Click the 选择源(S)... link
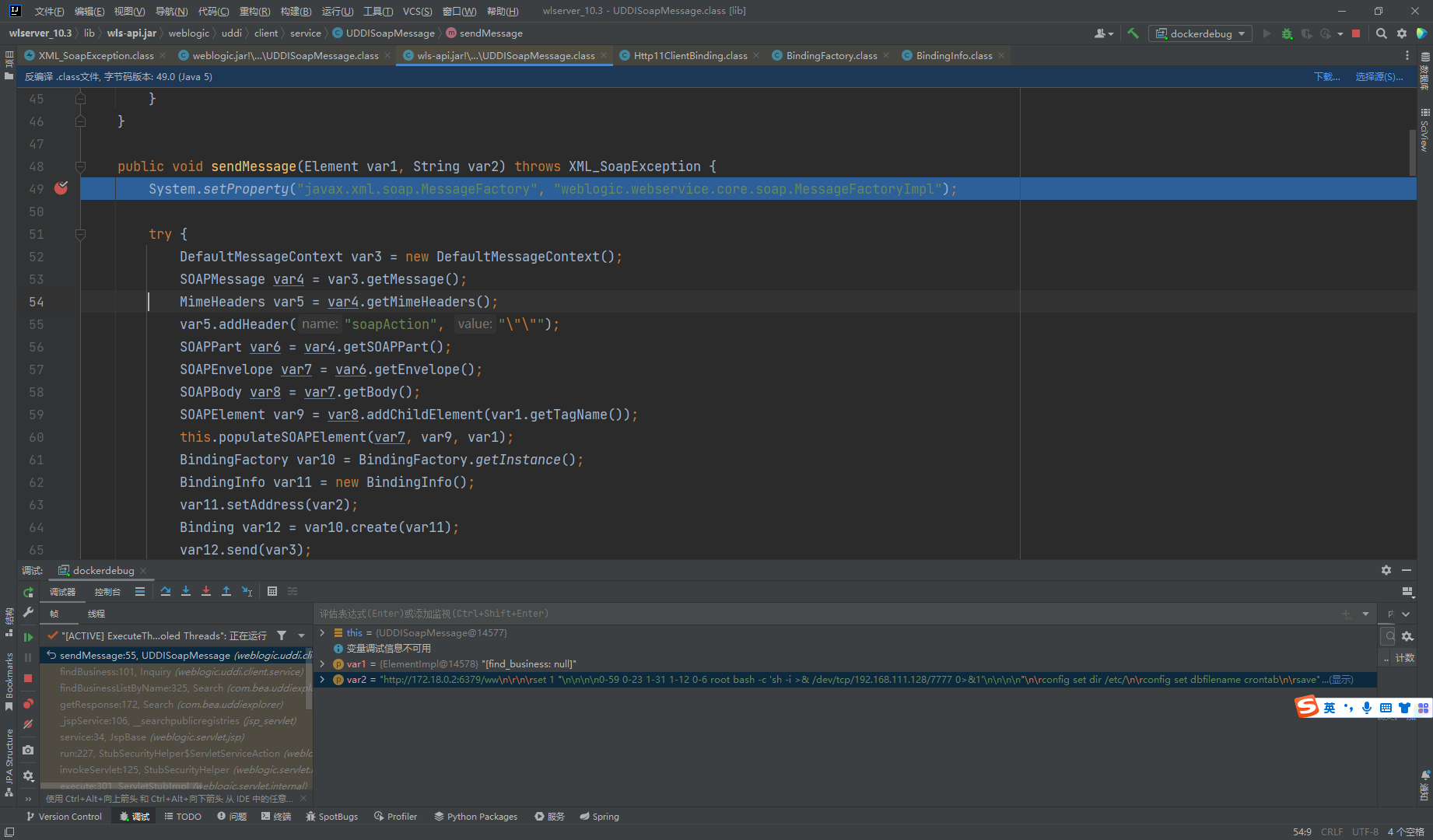This screenshot has height=840, width=1433. point(1379,76)
